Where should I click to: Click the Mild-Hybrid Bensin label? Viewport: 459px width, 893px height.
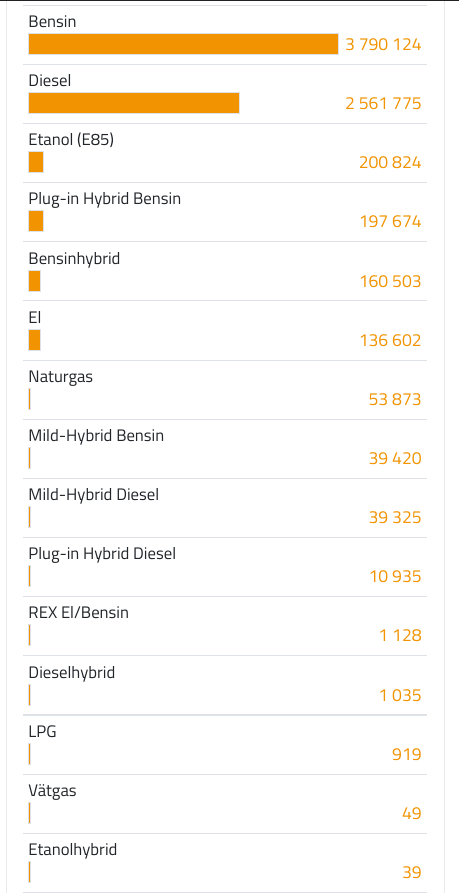pyautogui.click(x=96, y=436)
